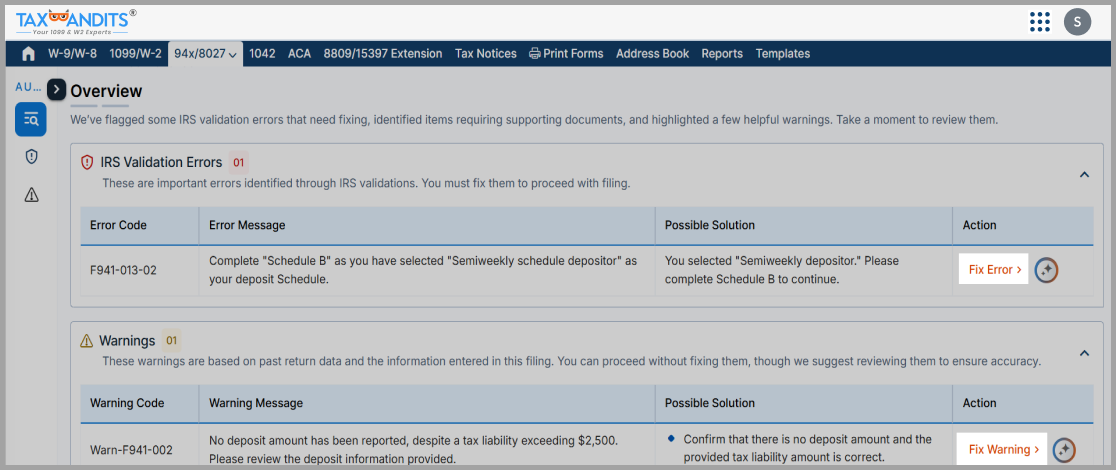Open the Print Forms menu
Viewport: 1116px width, 470px height.
coord(566,54)
